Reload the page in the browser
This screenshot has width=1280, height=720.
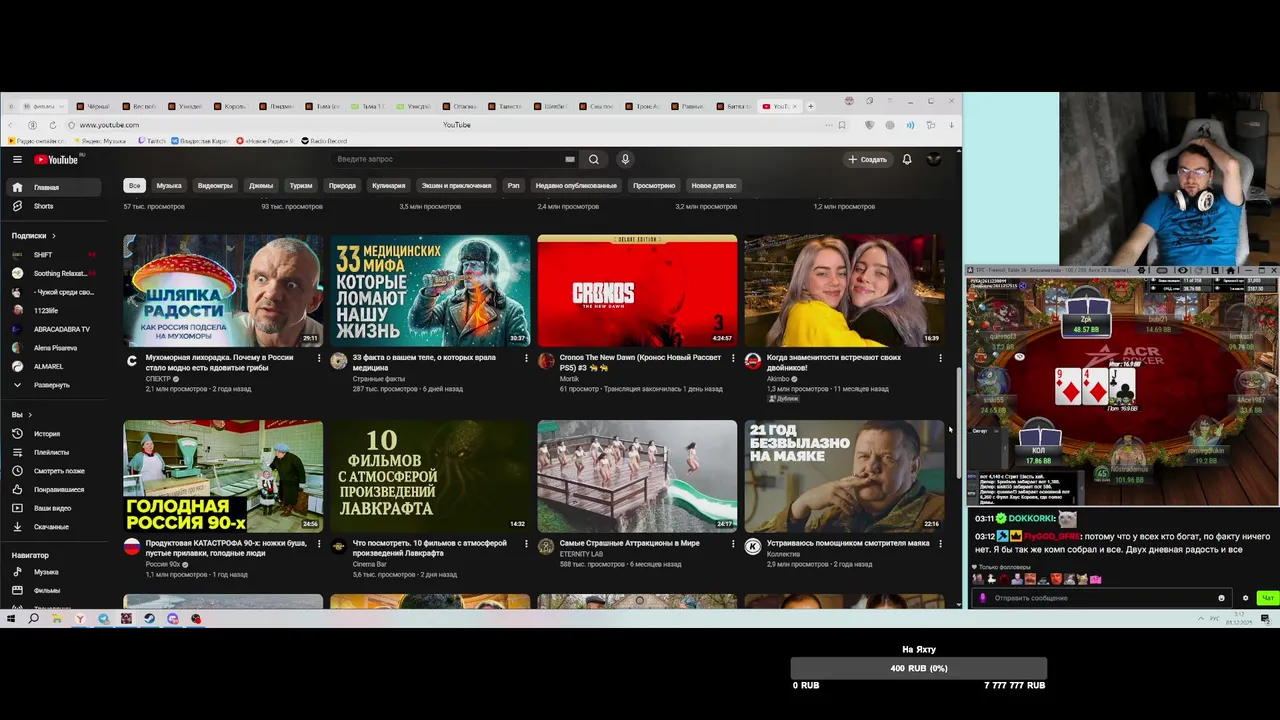click(x=53, y=125)
